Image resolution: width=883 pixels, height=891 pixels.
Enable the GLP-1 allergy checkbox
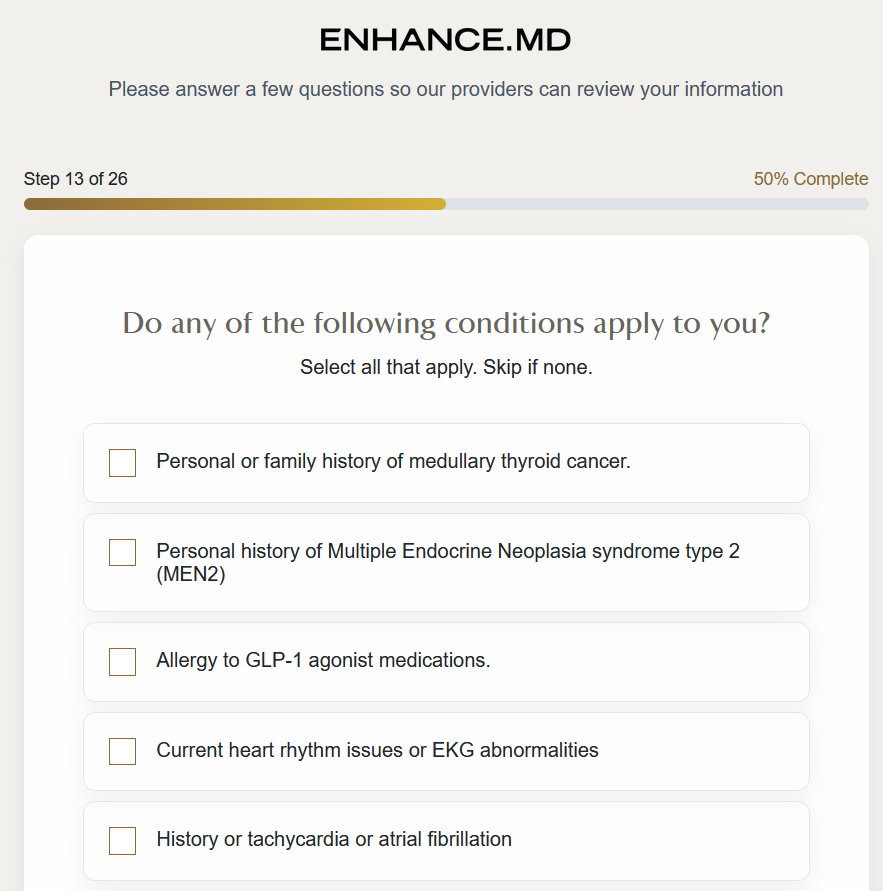(122, 662)
